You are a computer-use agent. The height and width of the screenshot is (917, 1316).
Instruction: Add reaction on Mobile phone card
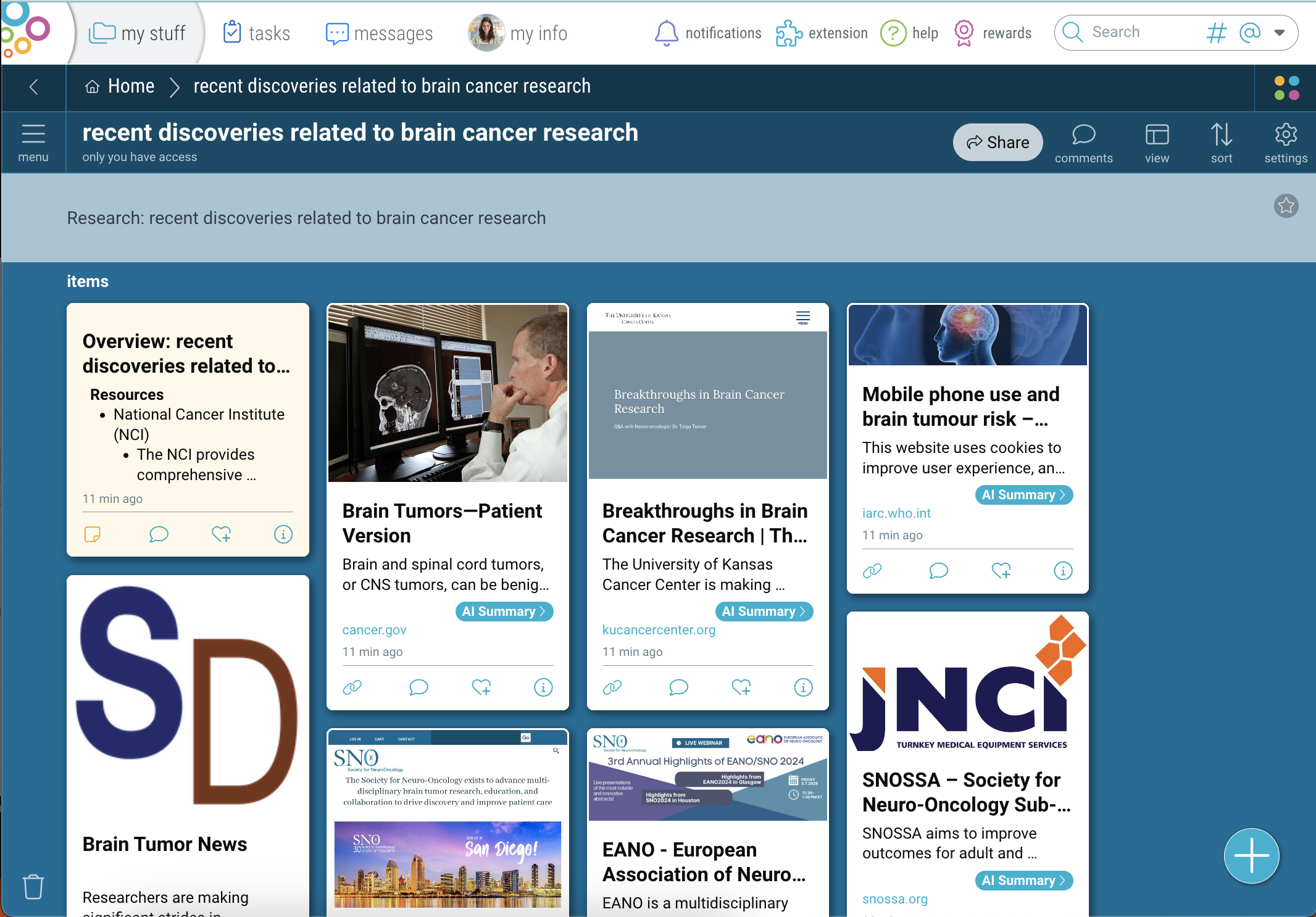[x=1001, y=571]
